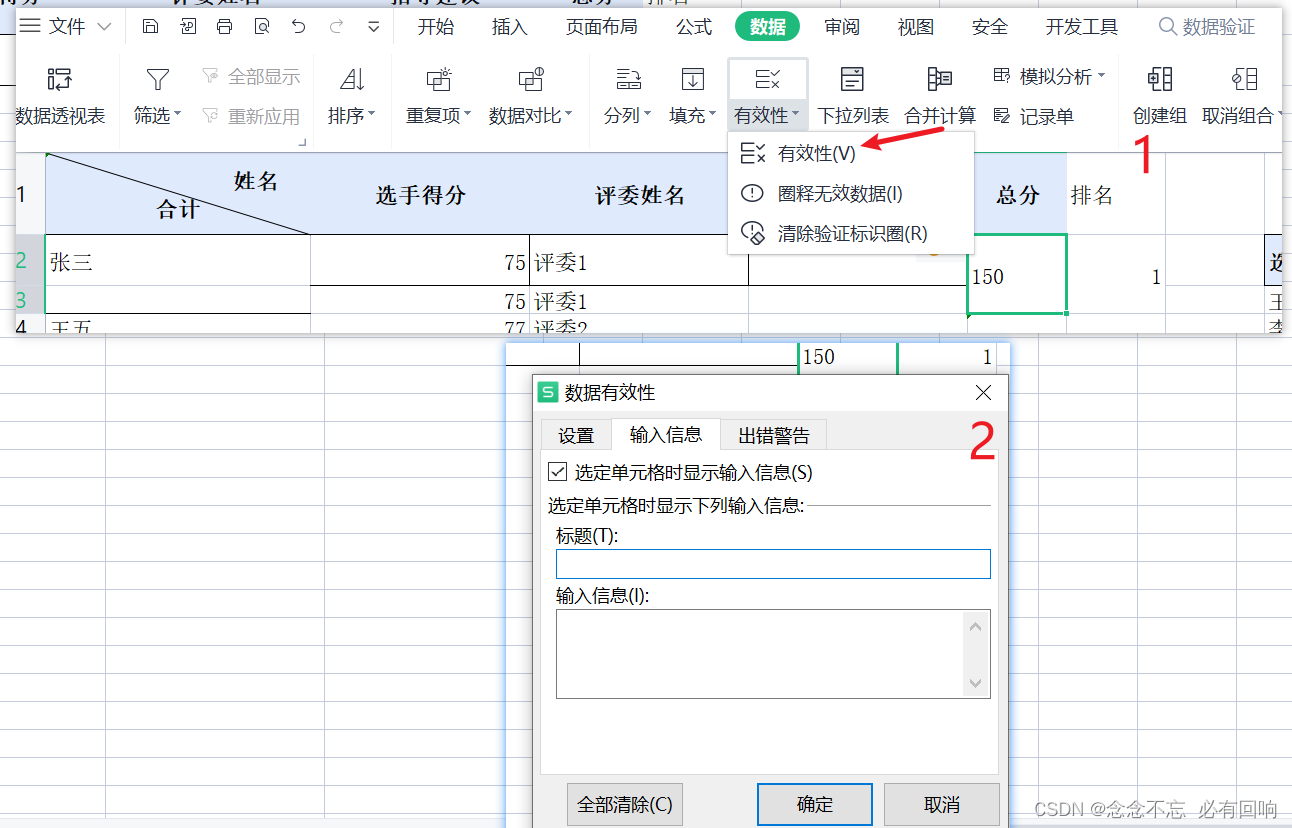This screenshot has height=828, width=1292.
Task: Click the 数据对比 icon
Action: (531, 80)
